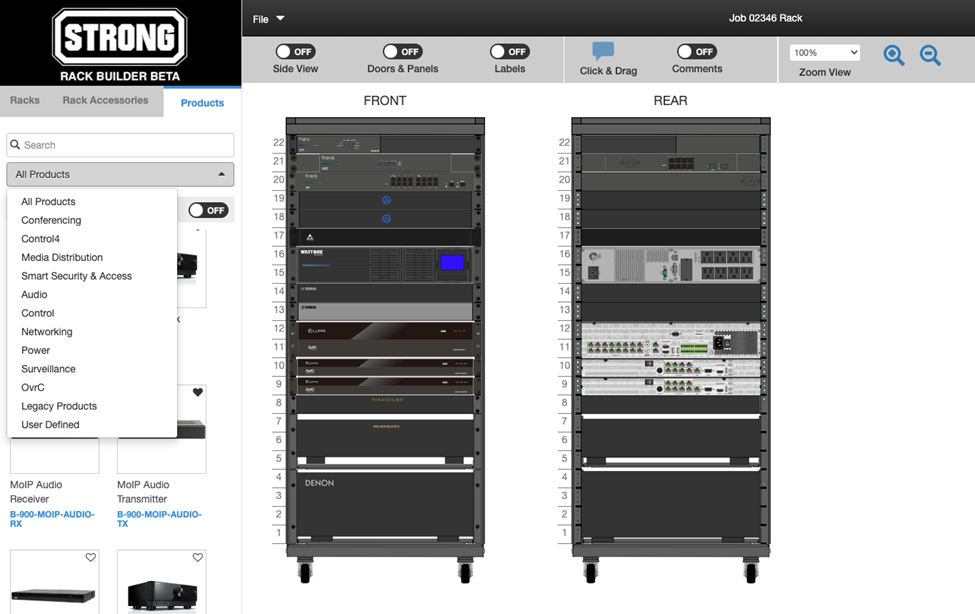Select the Parasound unit in front rack
Image resolution: width=975 pixels, height=614 pixels.
385,404
